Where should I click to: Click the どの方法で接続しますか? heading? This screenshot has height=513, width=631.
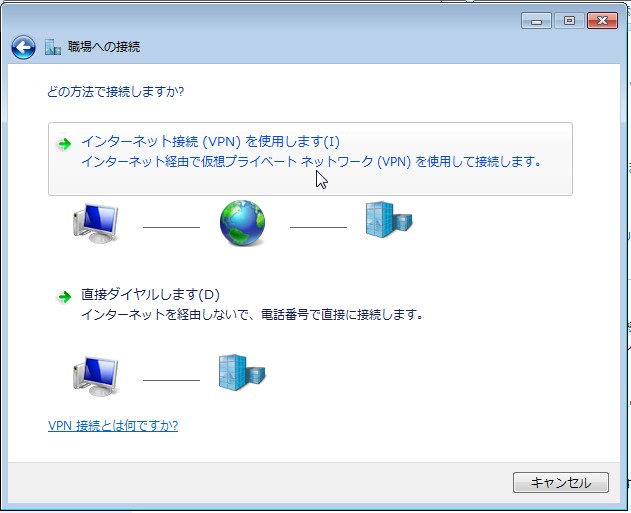coord(115,92)
